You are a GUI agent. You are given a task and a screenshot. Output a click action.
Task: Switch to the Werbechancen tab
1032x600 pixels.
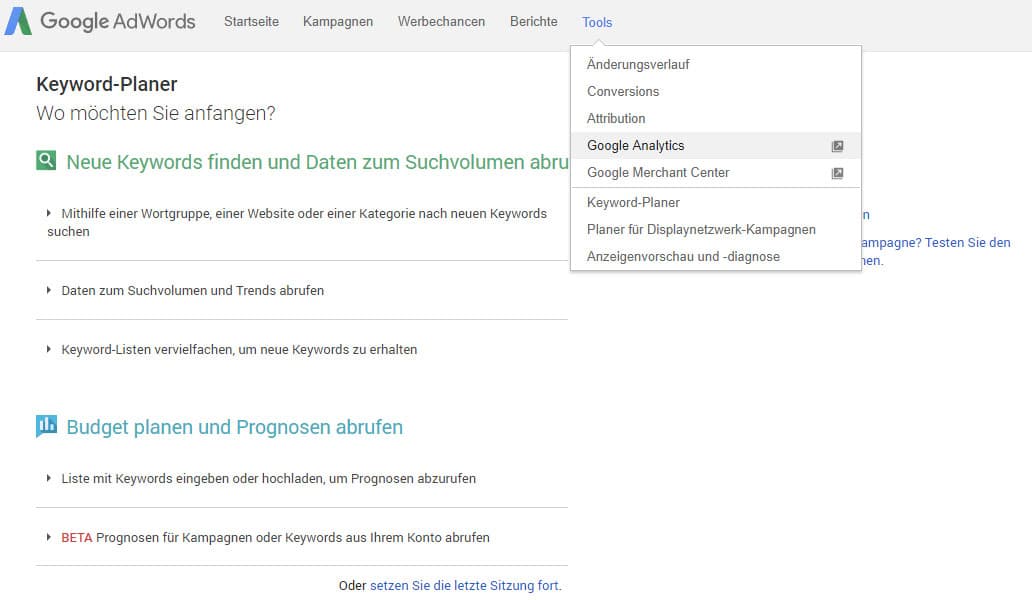click(441, 22)
